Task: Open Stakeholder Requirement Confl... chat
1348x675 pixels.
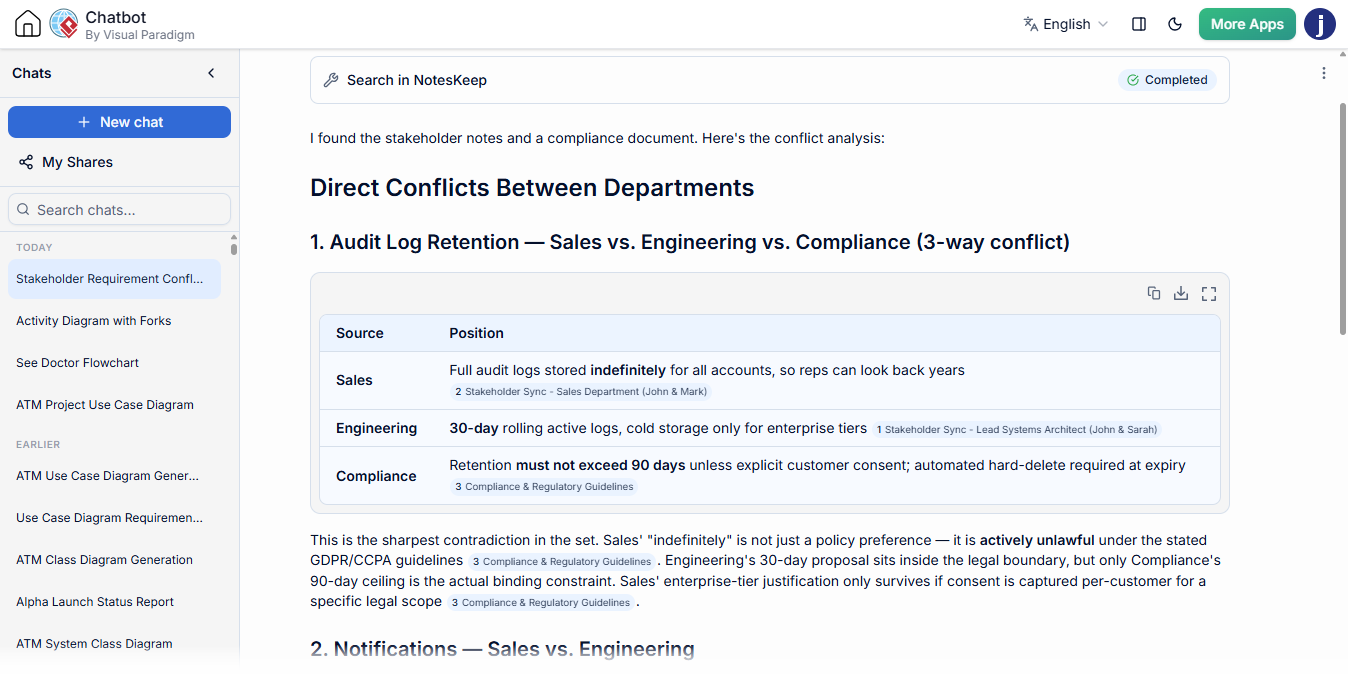Action: pos(114,279)
